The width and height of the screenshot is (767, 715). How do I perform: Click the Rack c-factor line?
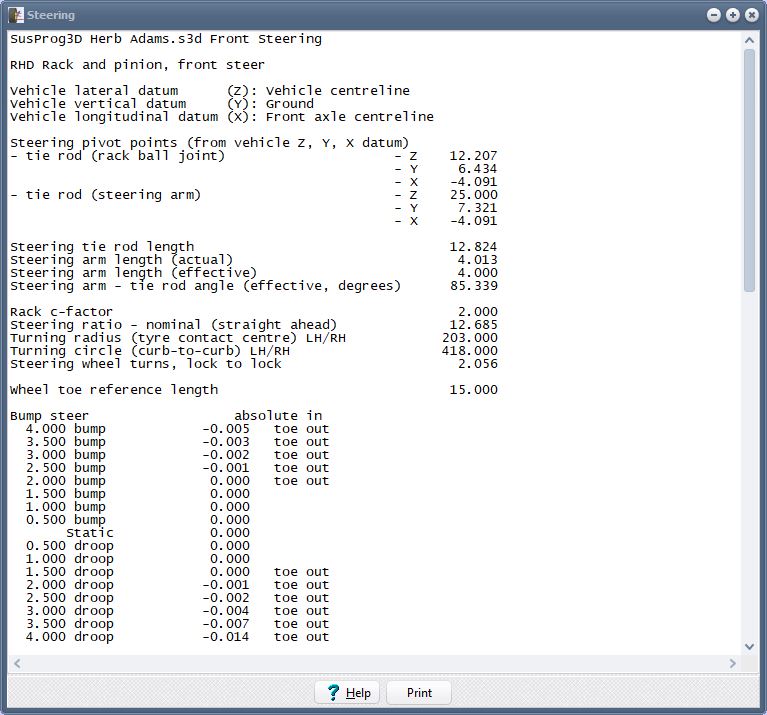pos(62,312)
